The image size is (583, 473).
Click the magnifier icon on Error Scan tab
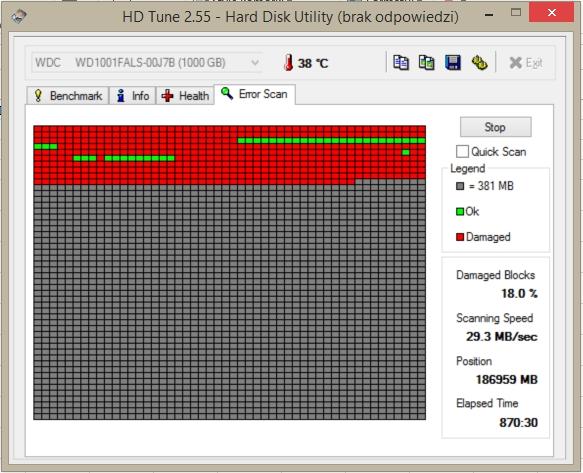point(227,93)
